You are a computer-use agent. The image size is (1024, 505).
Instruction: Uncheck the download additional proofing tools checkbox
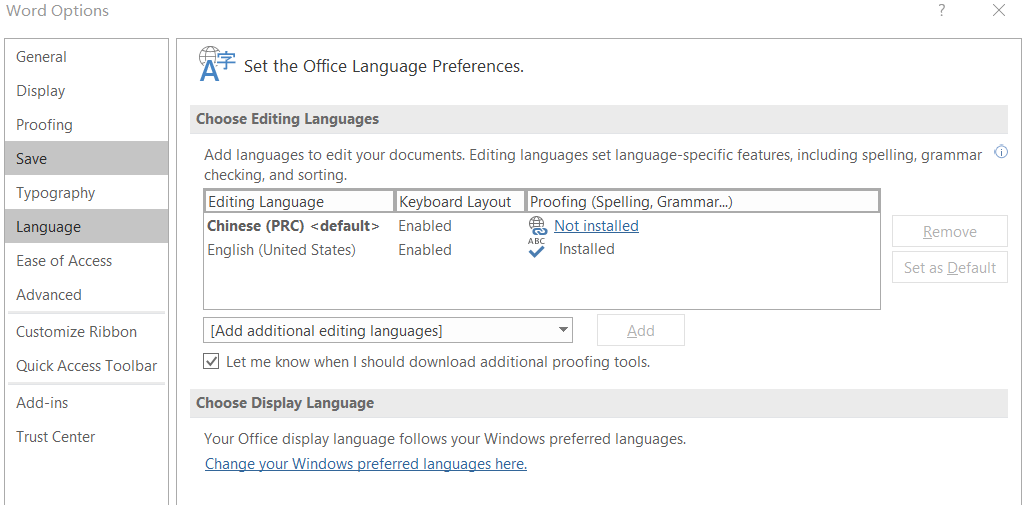[x=211, y=361]
